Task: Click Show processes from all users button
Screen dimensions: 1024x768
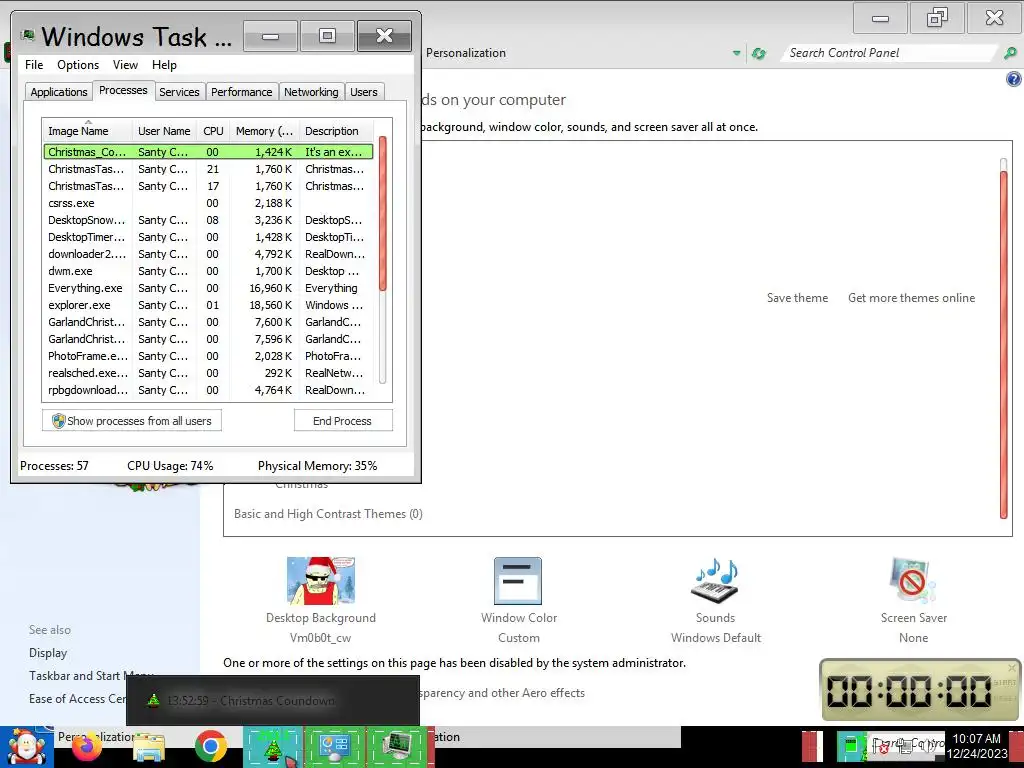Action: [132, 421]
